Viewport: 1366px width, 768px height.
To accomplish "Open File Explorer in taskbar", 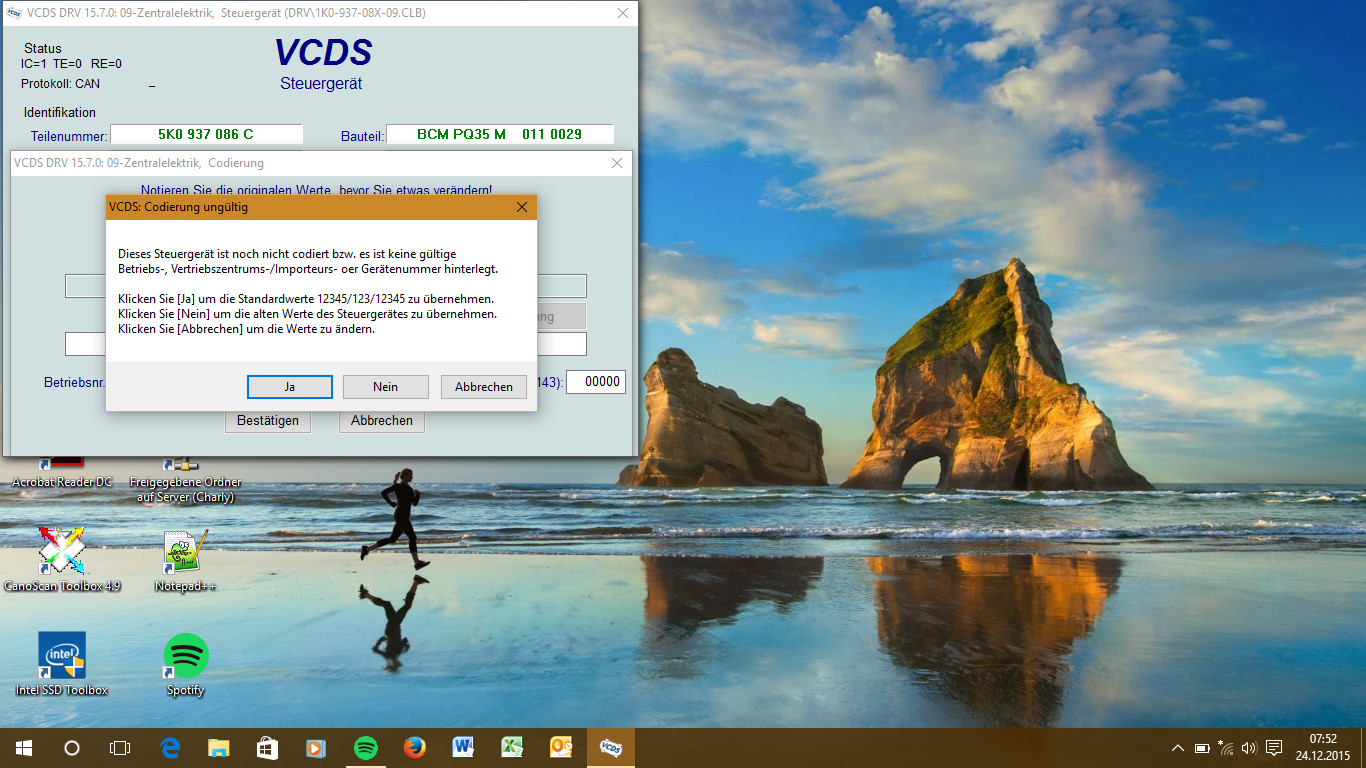I will (x=219, y=748).
